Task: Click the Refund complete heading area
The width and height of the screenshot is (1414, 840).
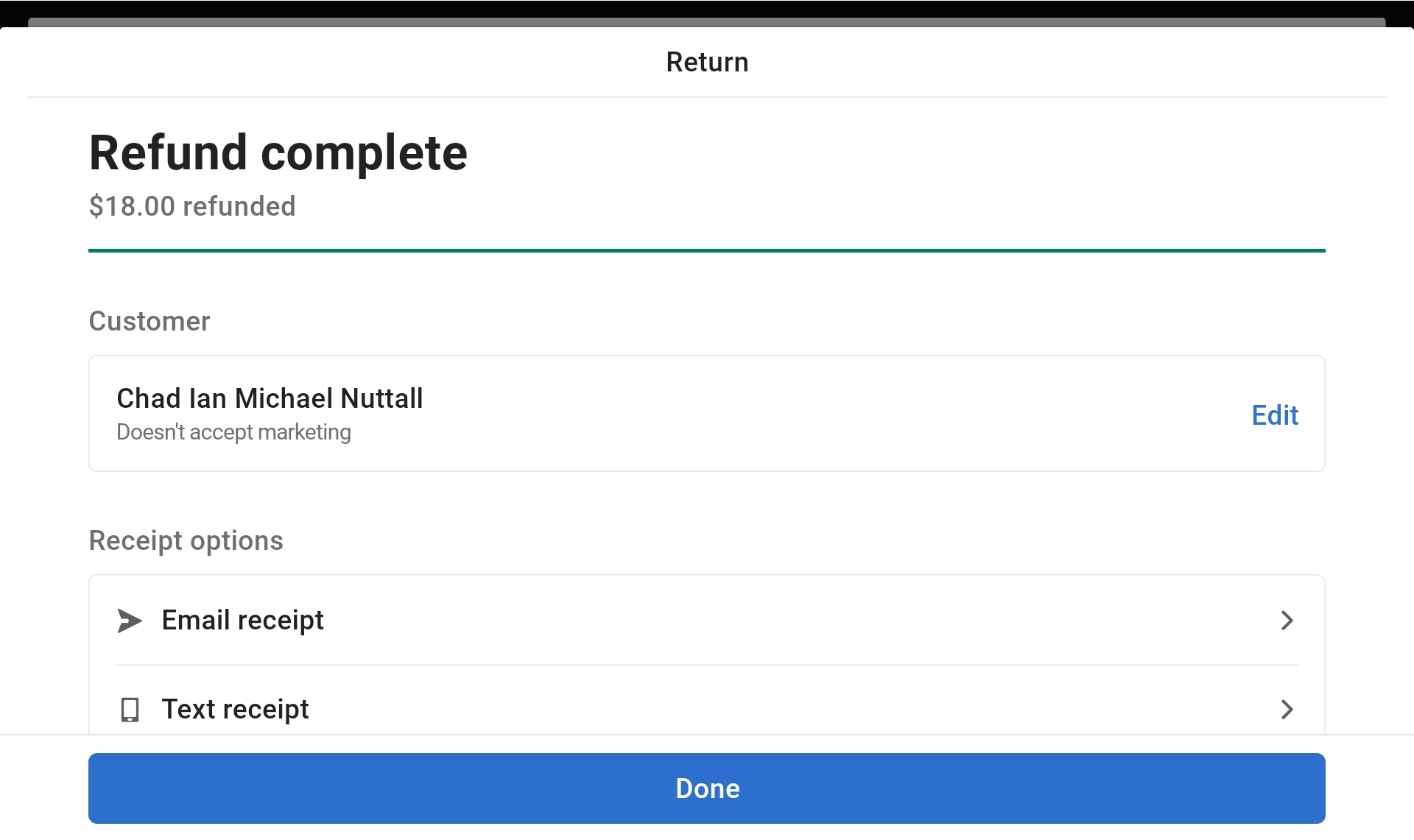Action: pyautogui.click(x=278, y=152)
